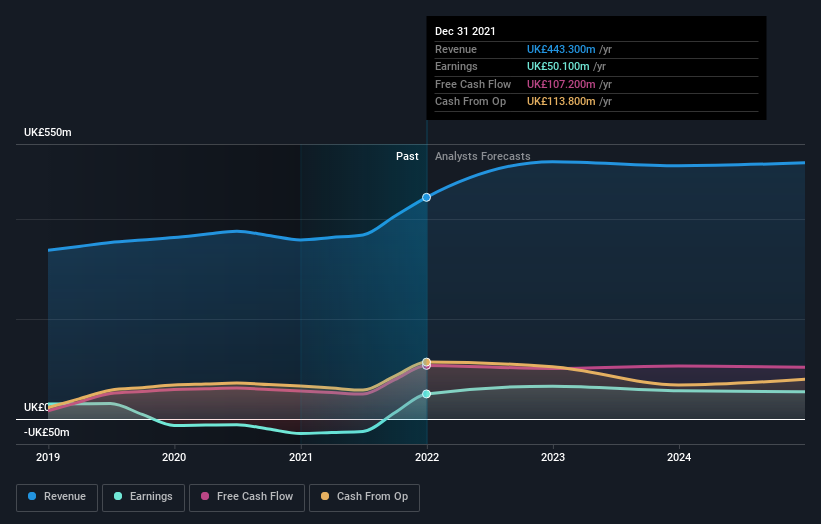Click the Dec 31 2021 tooltip date

465,31
